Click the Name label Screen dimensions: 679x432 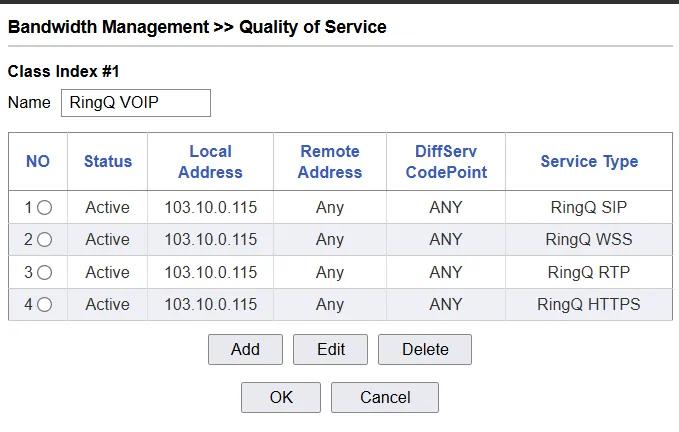(x=29, y=103)
